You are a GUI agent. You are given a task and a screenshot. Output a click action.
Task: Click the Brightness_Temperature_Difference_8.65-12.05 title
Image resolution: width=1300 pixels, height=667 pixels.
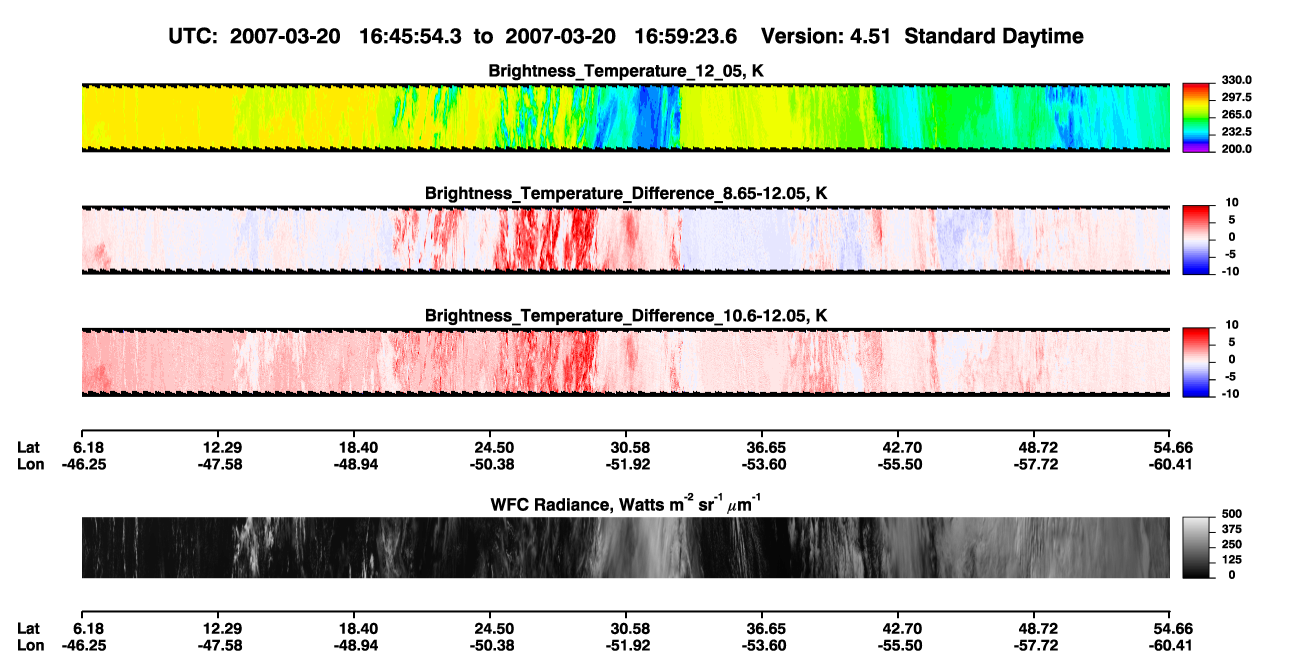(x=626, y=193)
